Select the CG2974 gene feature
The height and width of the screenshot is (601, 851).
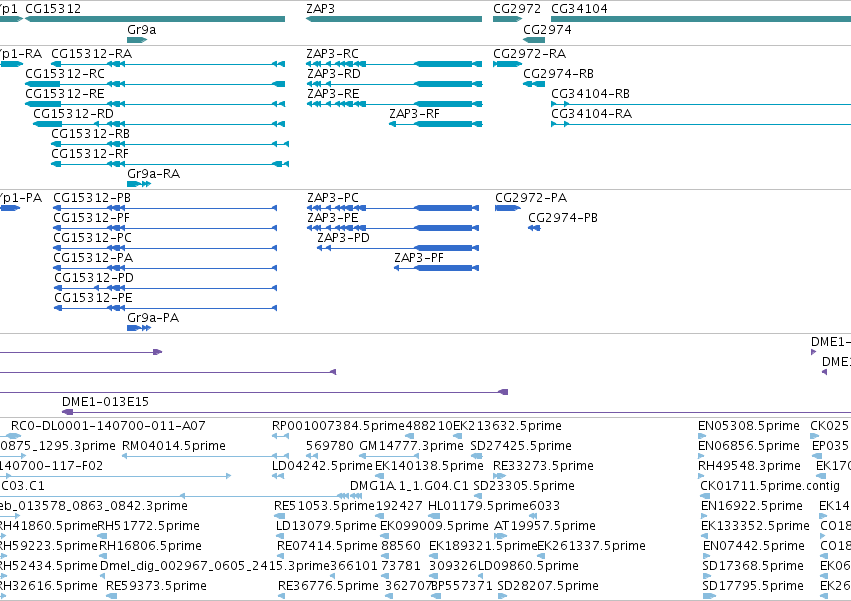(534, 40)
